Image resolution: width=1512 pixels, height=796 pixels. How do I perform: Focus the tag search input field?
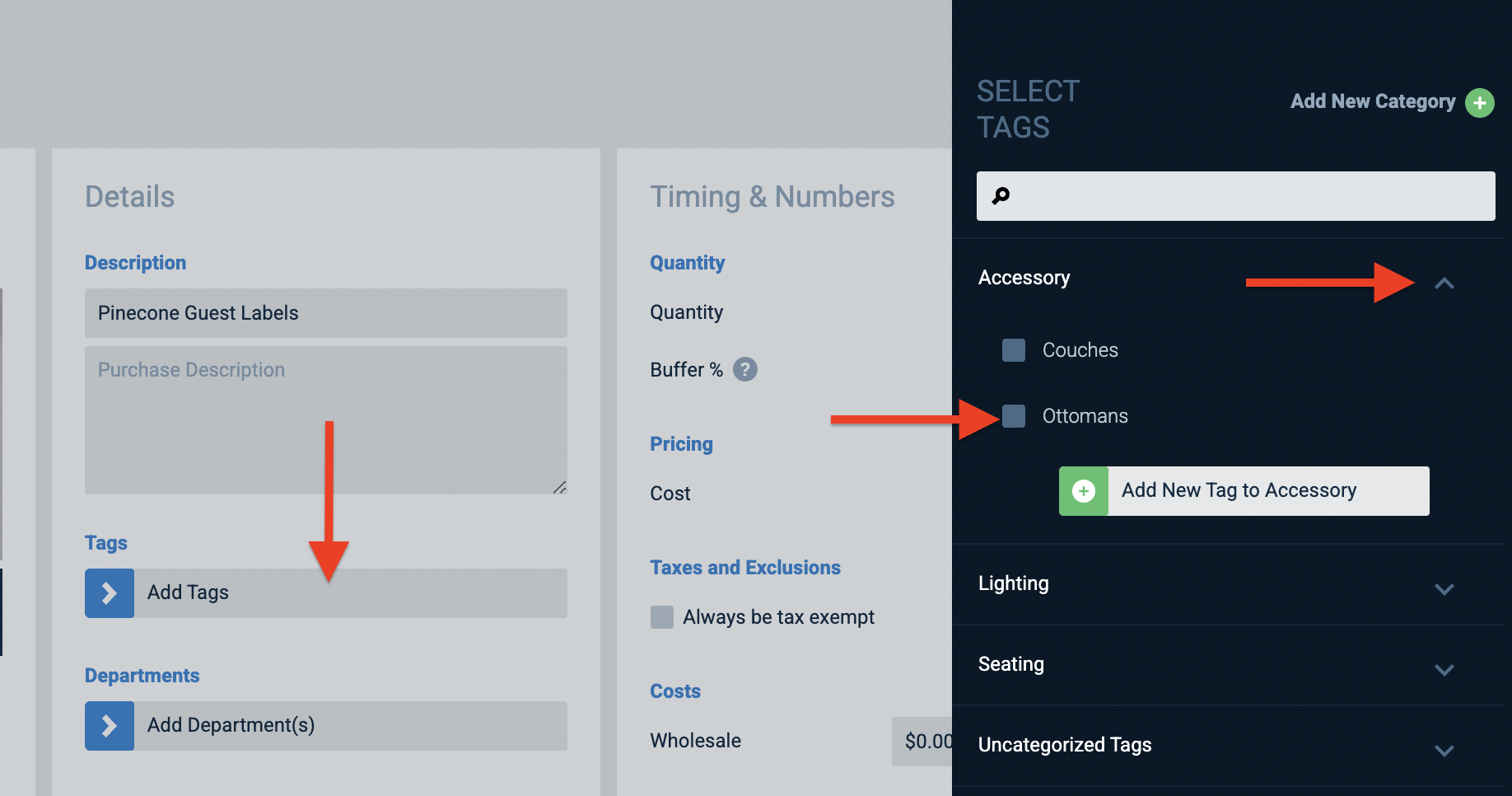coord(1236,196)
